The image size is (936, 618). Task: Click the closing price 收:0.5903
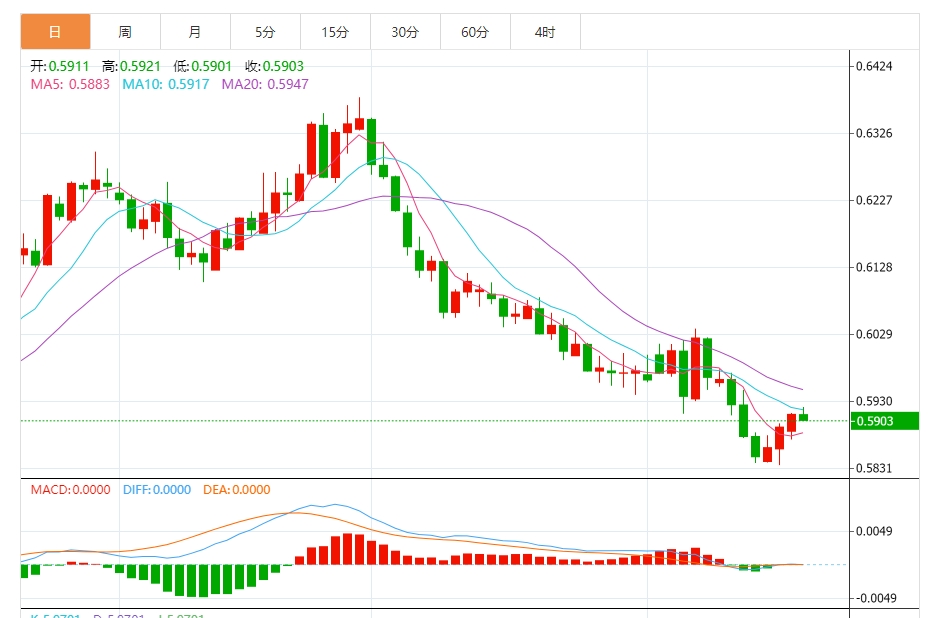point(274,66)
